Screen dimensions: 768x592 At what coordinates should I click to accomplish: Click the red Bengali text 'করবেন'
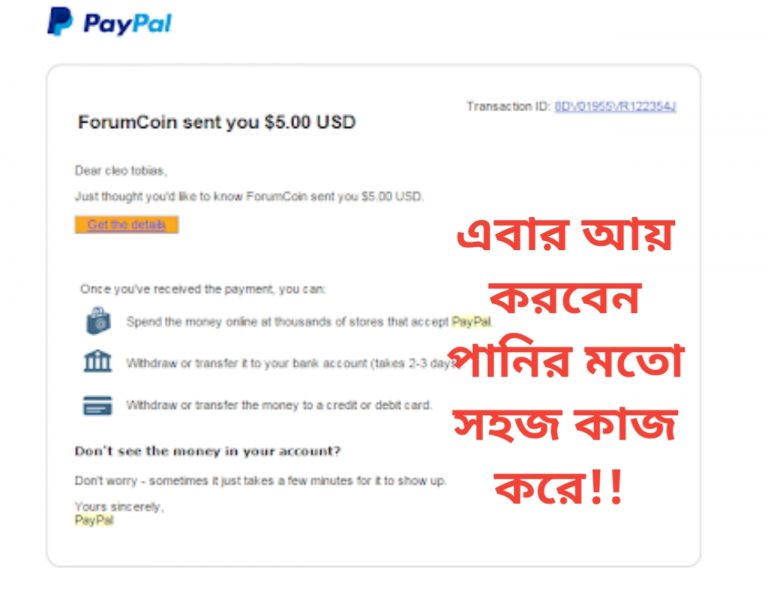(x=566, y=297)
